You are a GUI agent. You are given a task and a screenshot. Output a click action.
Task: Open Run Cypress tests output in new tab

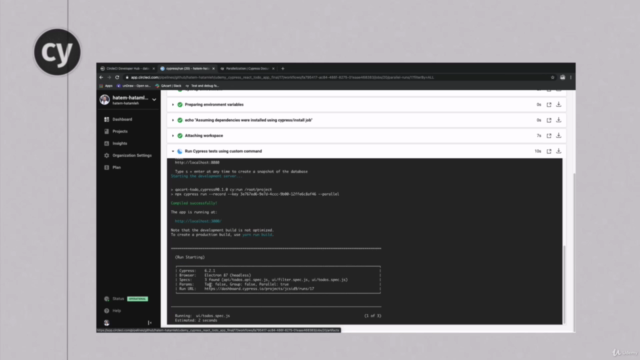(549, 151)
